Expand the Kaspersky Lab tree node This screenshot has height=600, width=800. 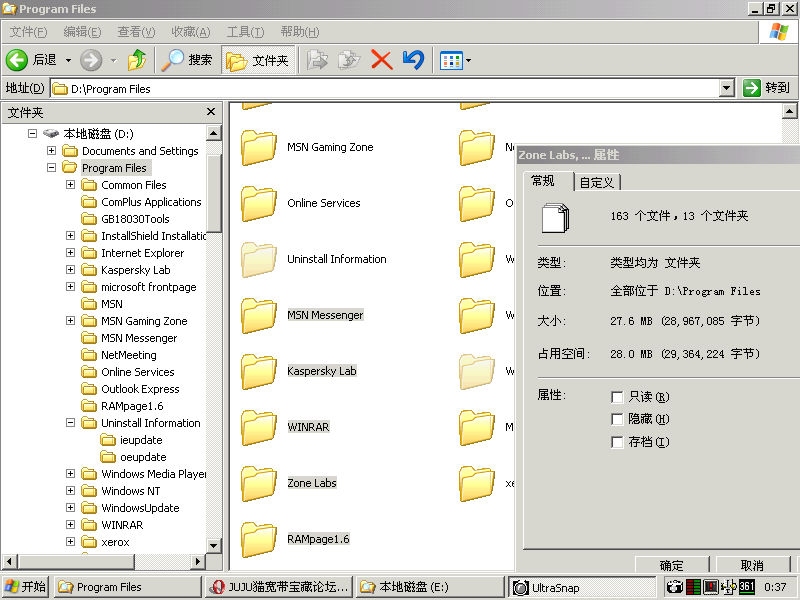tap(71, 270)
